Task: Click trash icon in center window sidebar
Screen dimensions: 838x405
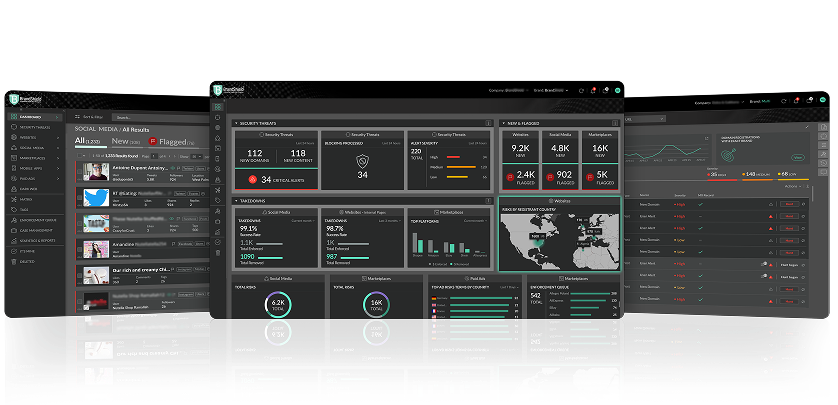Action: 218,252
